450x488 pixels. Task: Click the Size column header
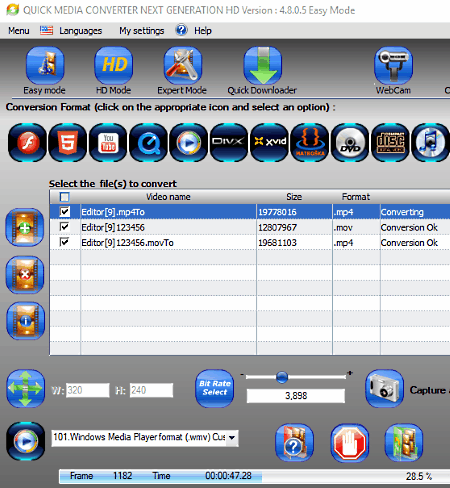(294, 197)
